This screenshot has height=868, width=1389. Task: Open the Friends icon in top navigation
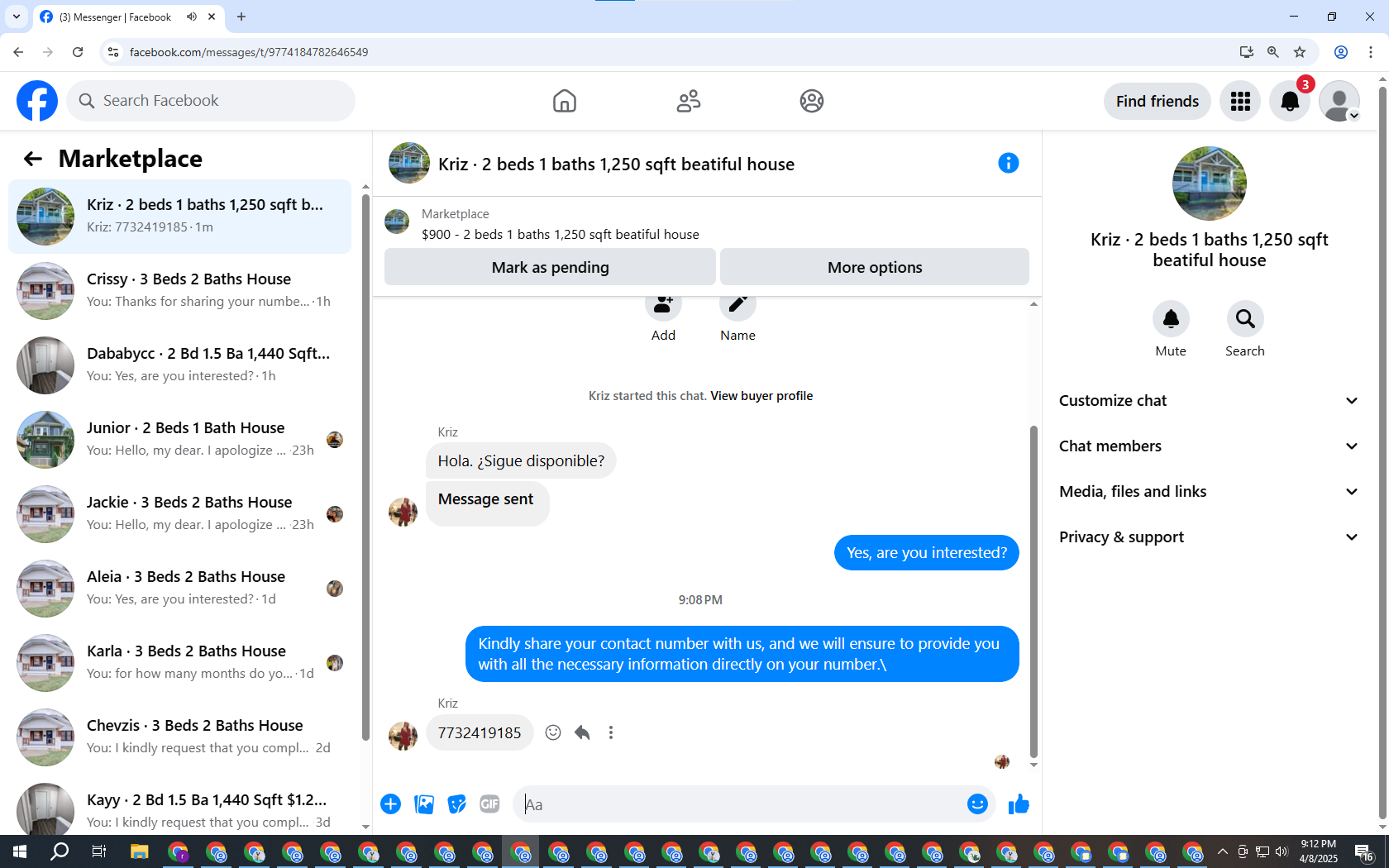[689, 101]
